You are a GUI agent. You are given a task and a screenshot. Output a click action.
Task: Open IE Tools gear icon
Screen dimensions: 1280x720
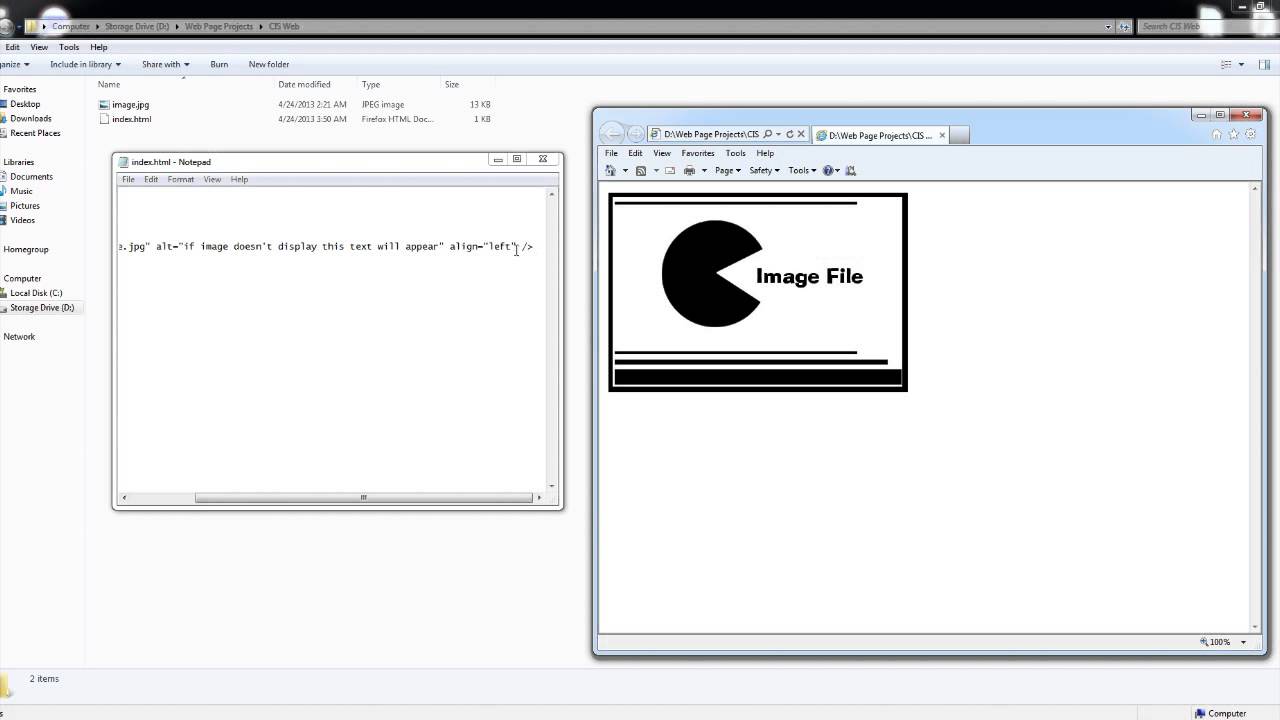pos(1250,134)
